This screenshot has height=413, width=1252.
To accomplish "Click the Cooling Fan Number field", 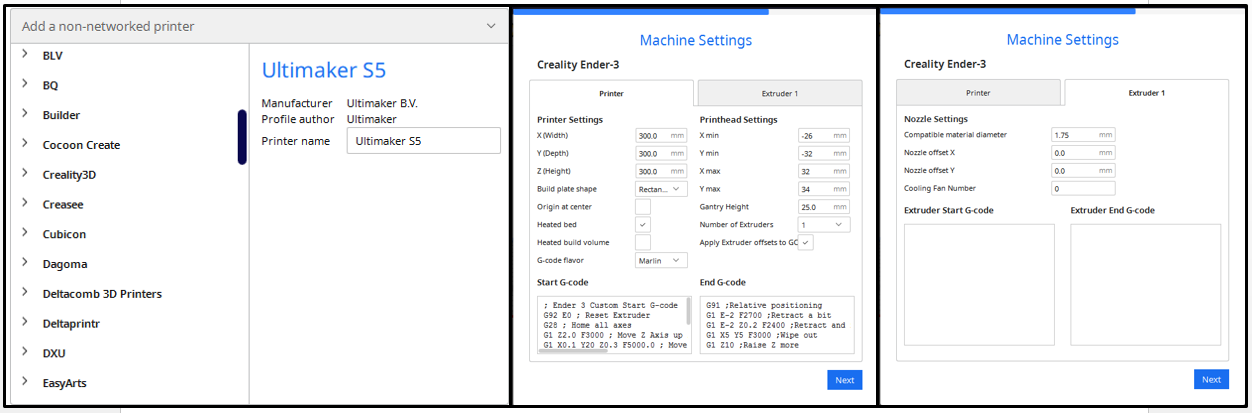I will pos(1083,189).
